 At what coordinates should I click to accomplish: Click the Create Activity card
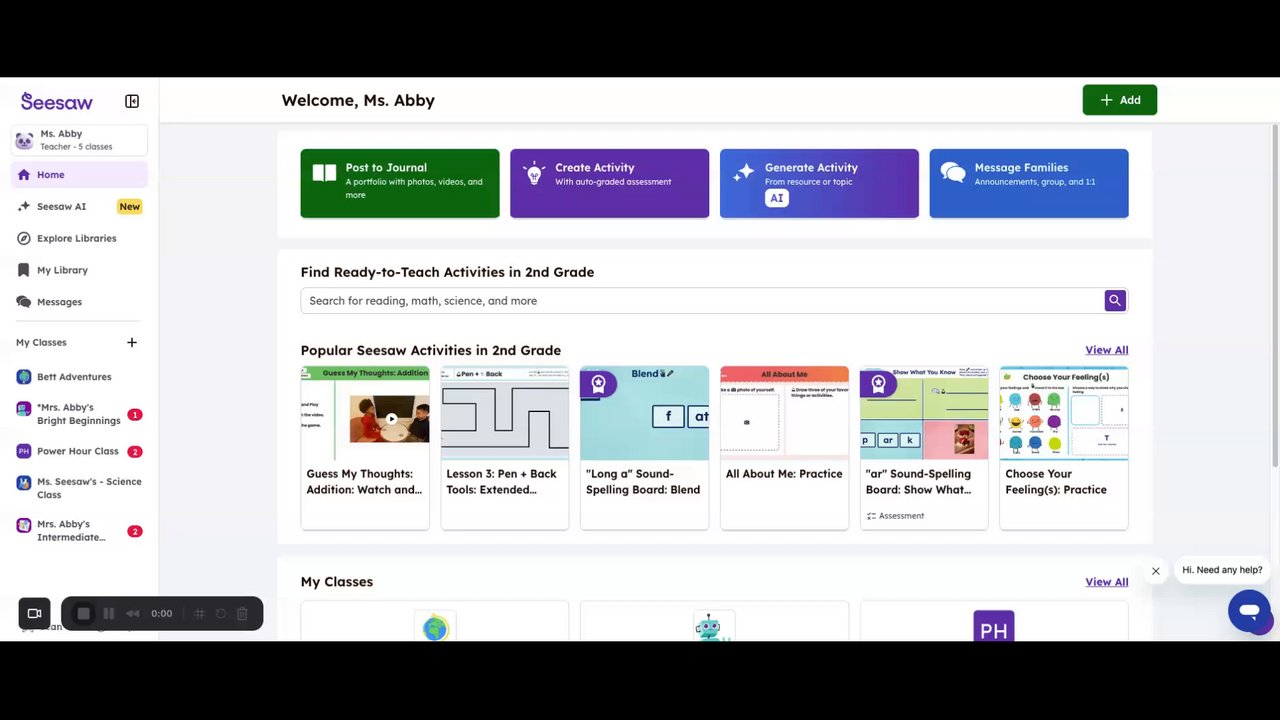tap(609, 183)
